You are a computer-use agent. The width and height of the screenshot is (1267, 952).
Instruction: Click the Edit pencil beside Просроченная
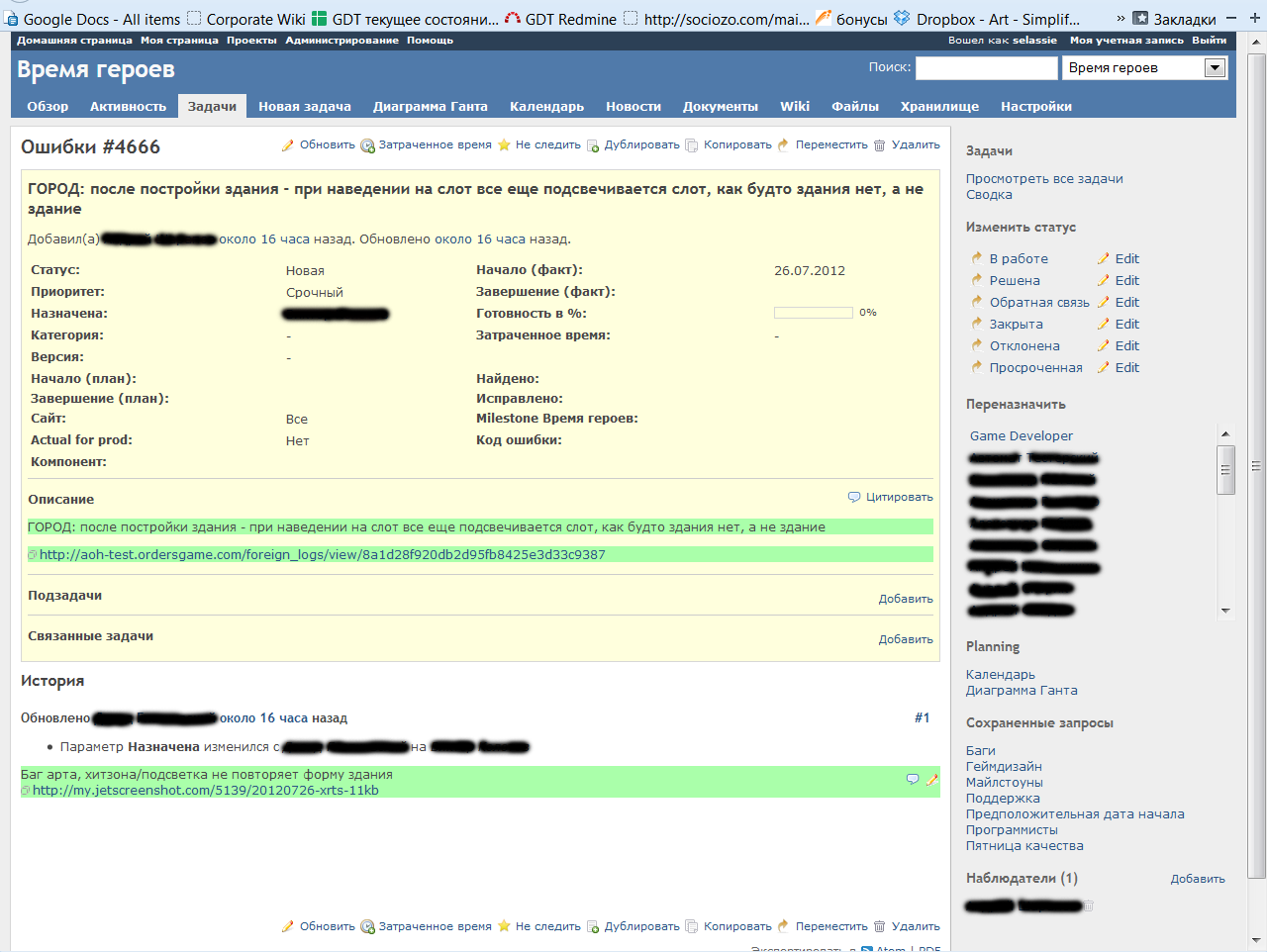pos(1104,368)
